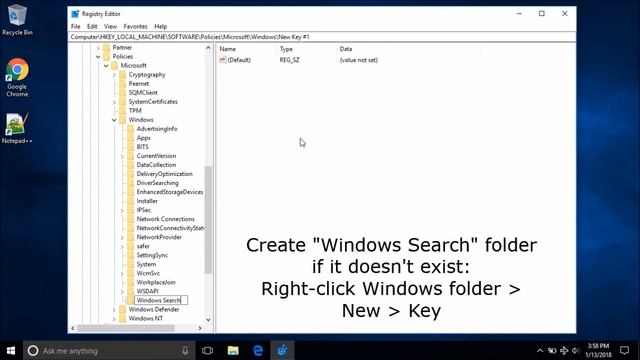Click the Microsoft folder icon

pos(115,66)
